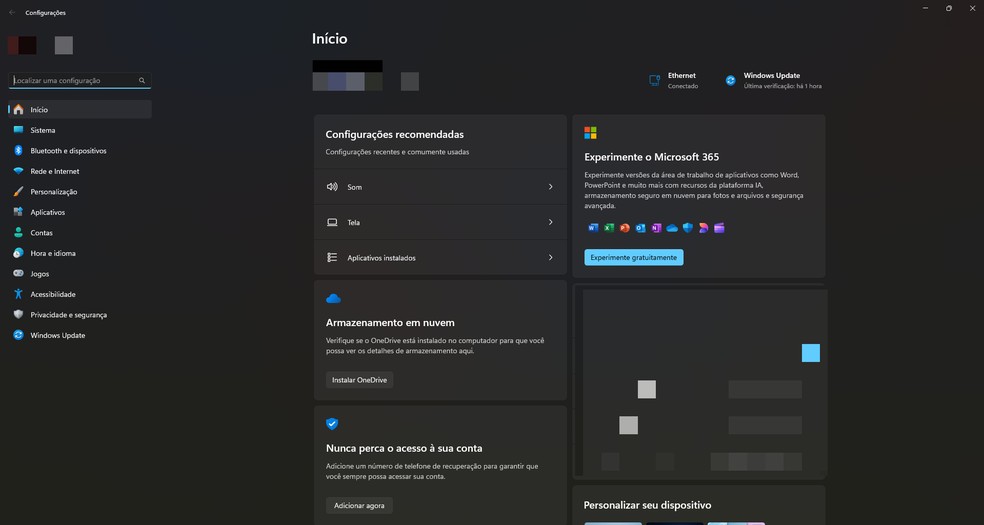984x525 pixels.
Task: Open the Sistema settings section
Action: [x=80, y=130]
